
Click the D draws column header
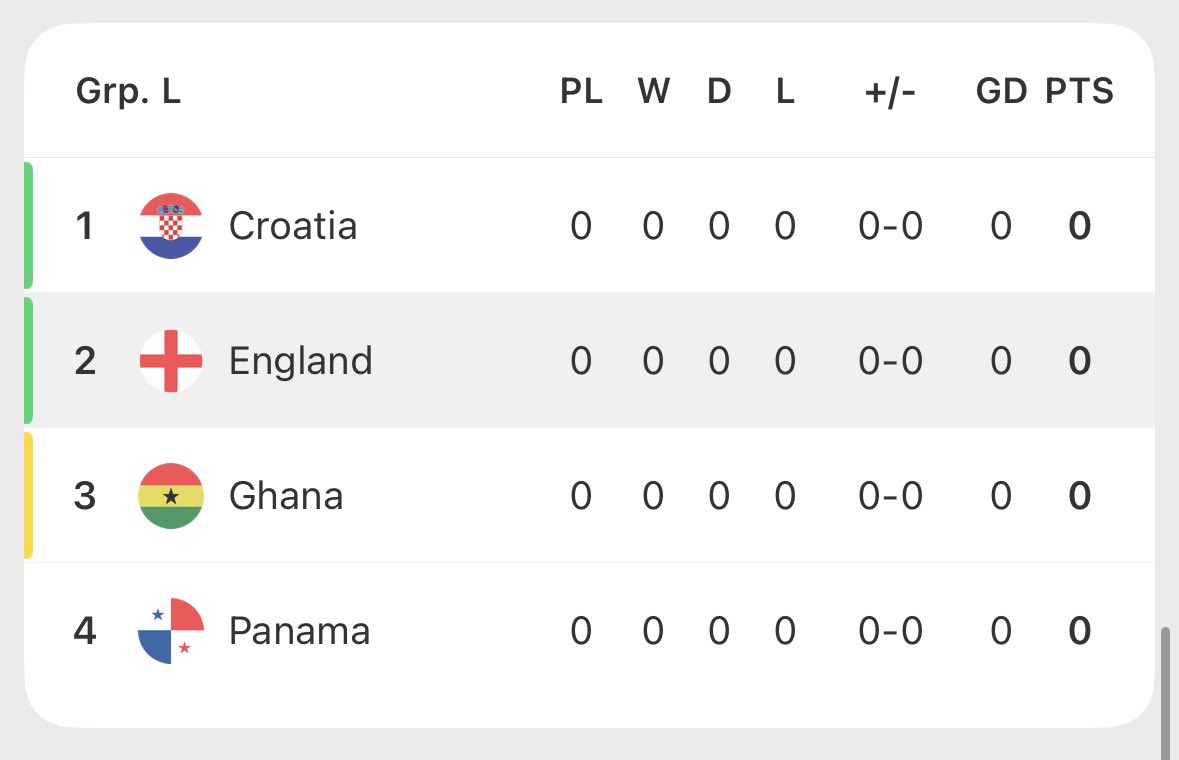click(x=719, y=91)
